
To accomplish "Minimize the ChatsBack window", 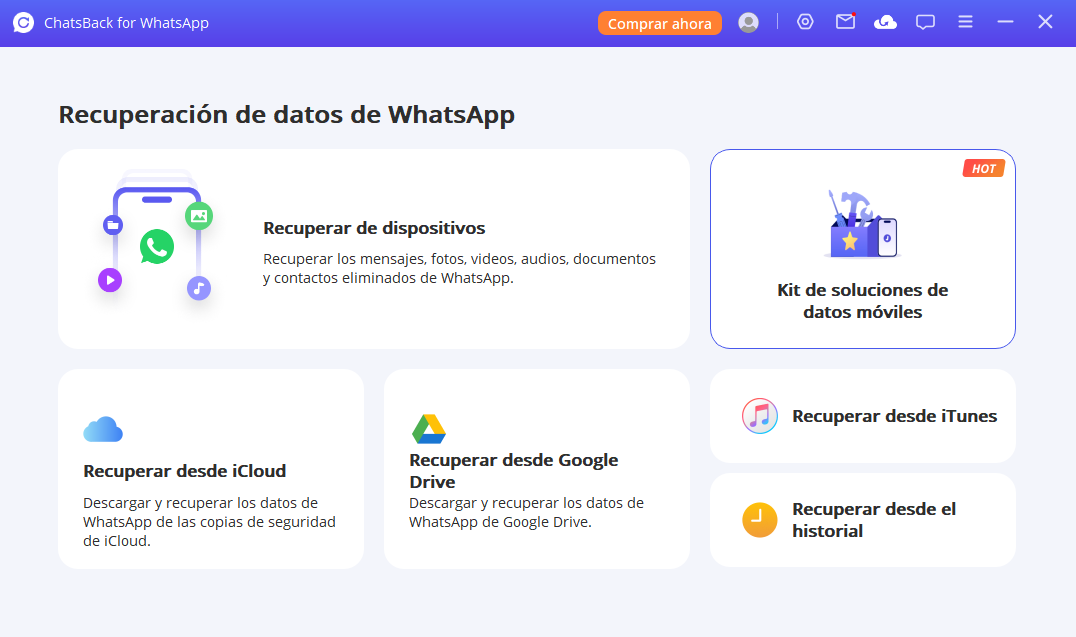I will 1005,22.
